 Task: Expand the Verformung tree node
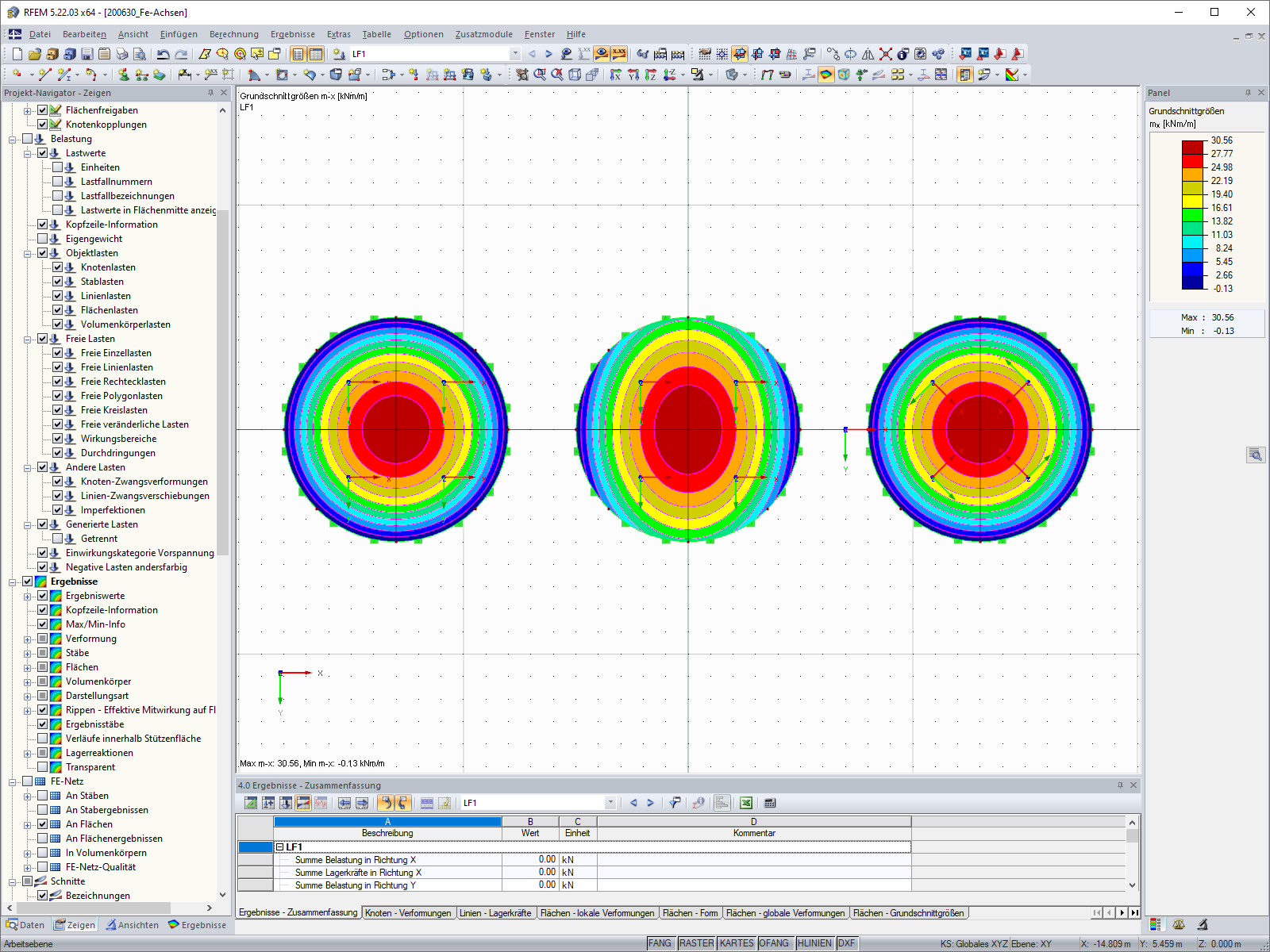click(28, 639)
